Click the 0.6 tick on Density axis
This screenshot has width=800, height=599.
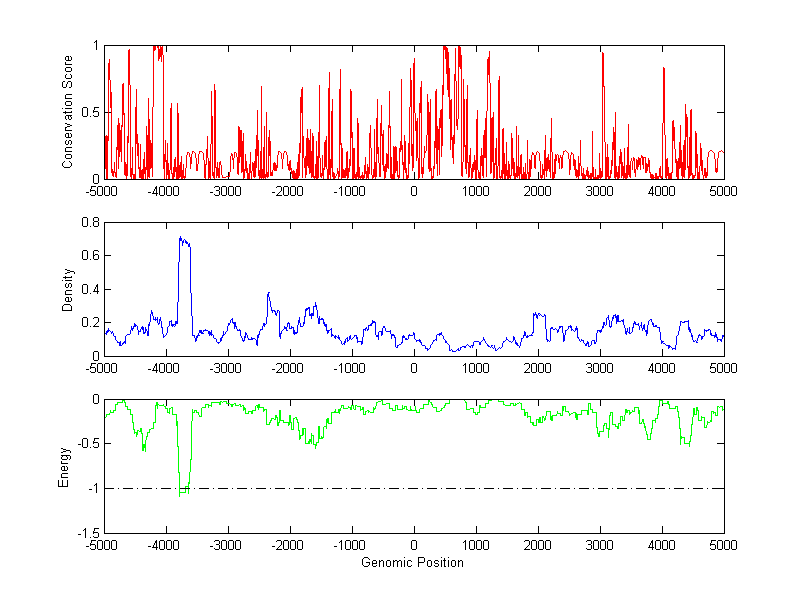[89, 256]
